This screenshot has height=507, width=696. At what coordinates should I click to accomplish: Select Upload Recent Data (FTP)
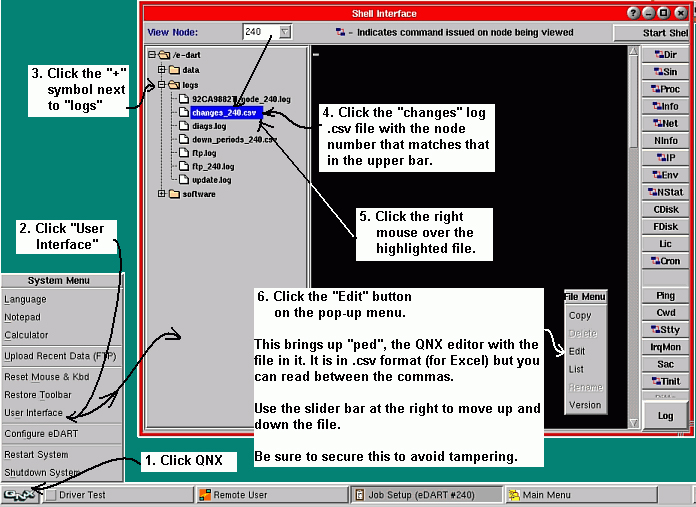[x=60, y=356]
